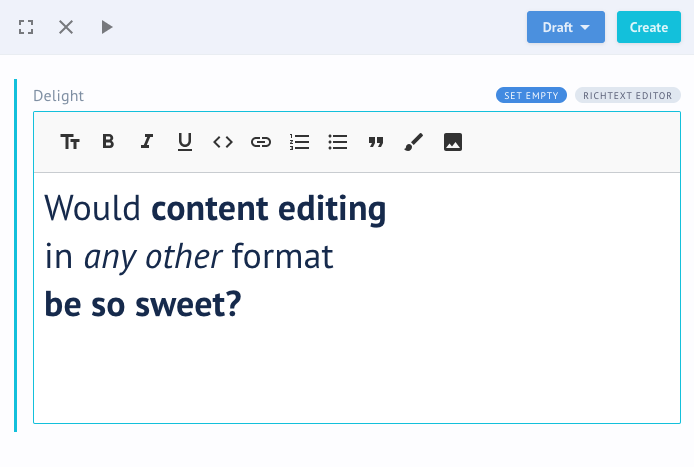Toggle fullscreen mode with the expand icon
Image resolution: width=694 pixels, height=467 pixels.
[x=27, y=27]
